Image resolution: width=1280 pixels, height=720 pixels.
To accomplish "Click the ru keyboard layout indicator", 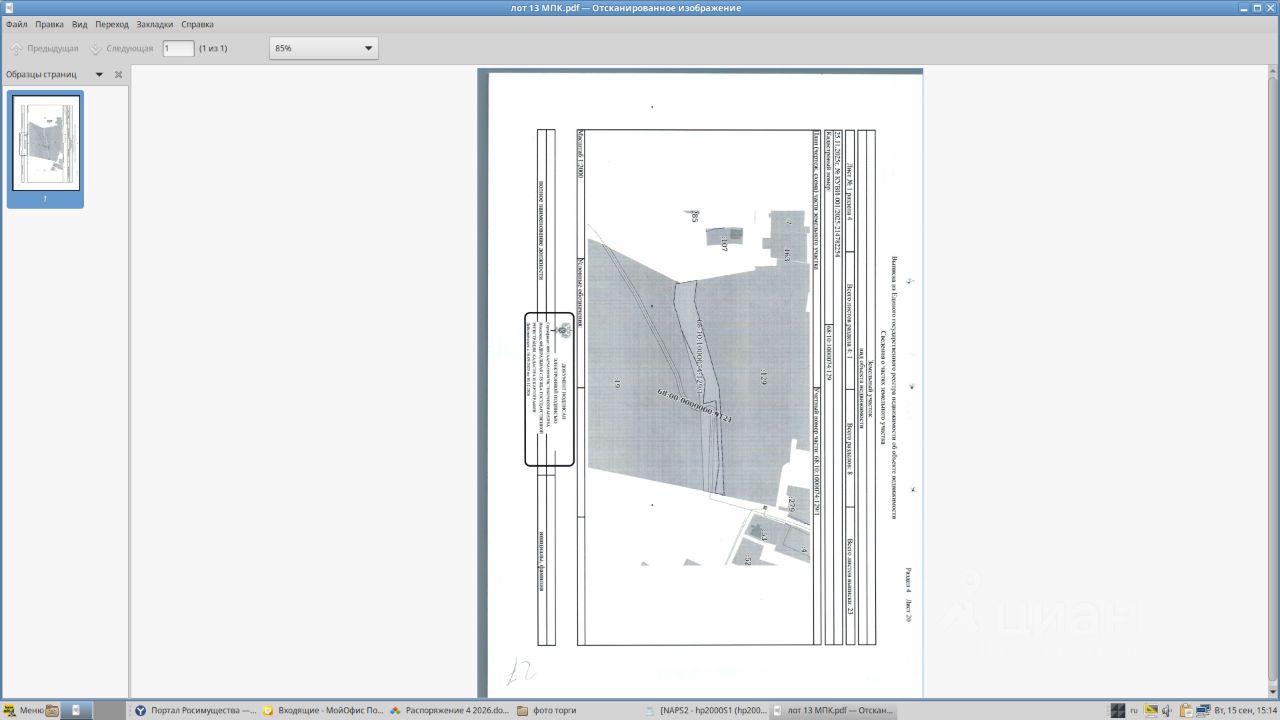I will tap(1134, 711).
